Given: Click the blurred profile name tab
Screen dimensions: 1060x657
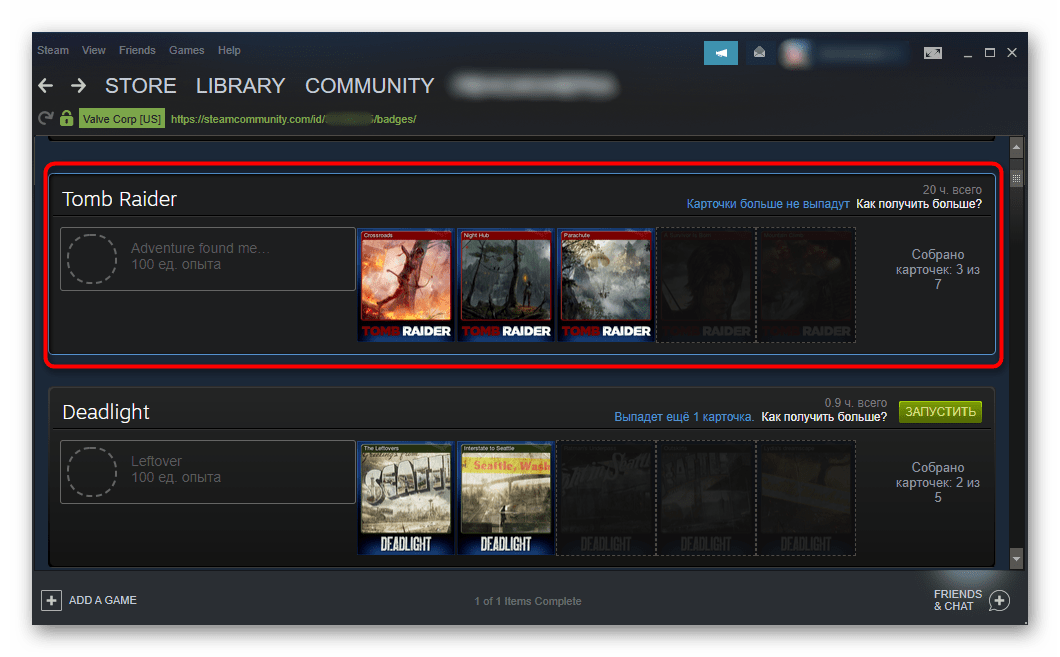Looking at the screenshot, I should (535, 86).
